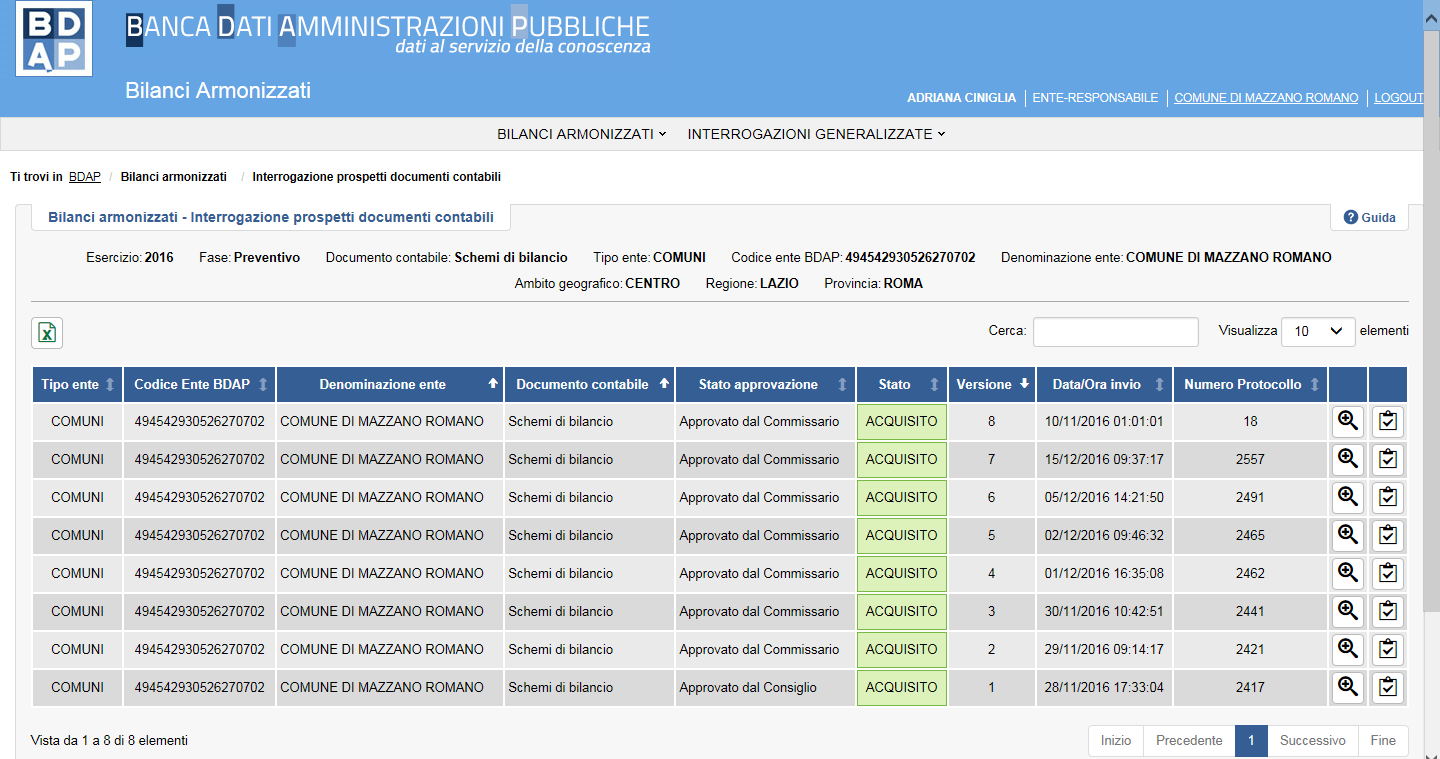Export table to Excel icon
Image resolution: width=1440 pixels, height=759 pixels.
coord(47,333)
